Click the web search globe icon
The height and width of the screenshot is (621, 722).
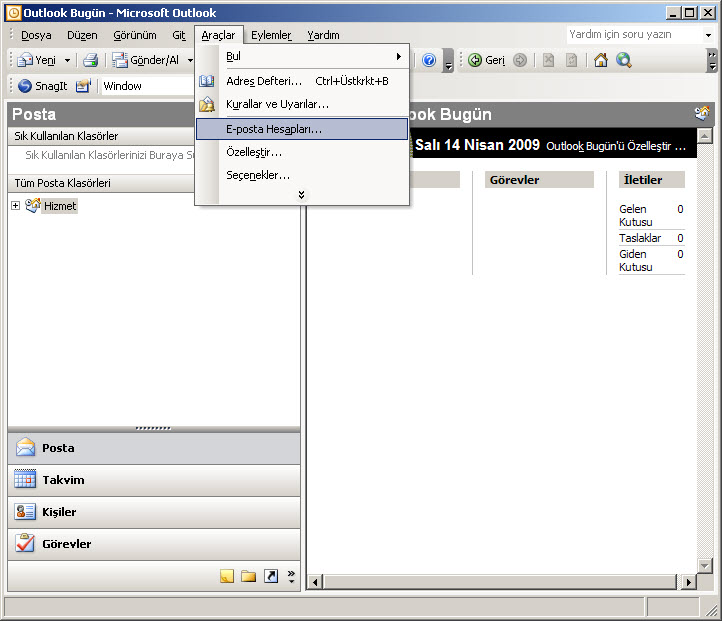click(x=623, y=60)
